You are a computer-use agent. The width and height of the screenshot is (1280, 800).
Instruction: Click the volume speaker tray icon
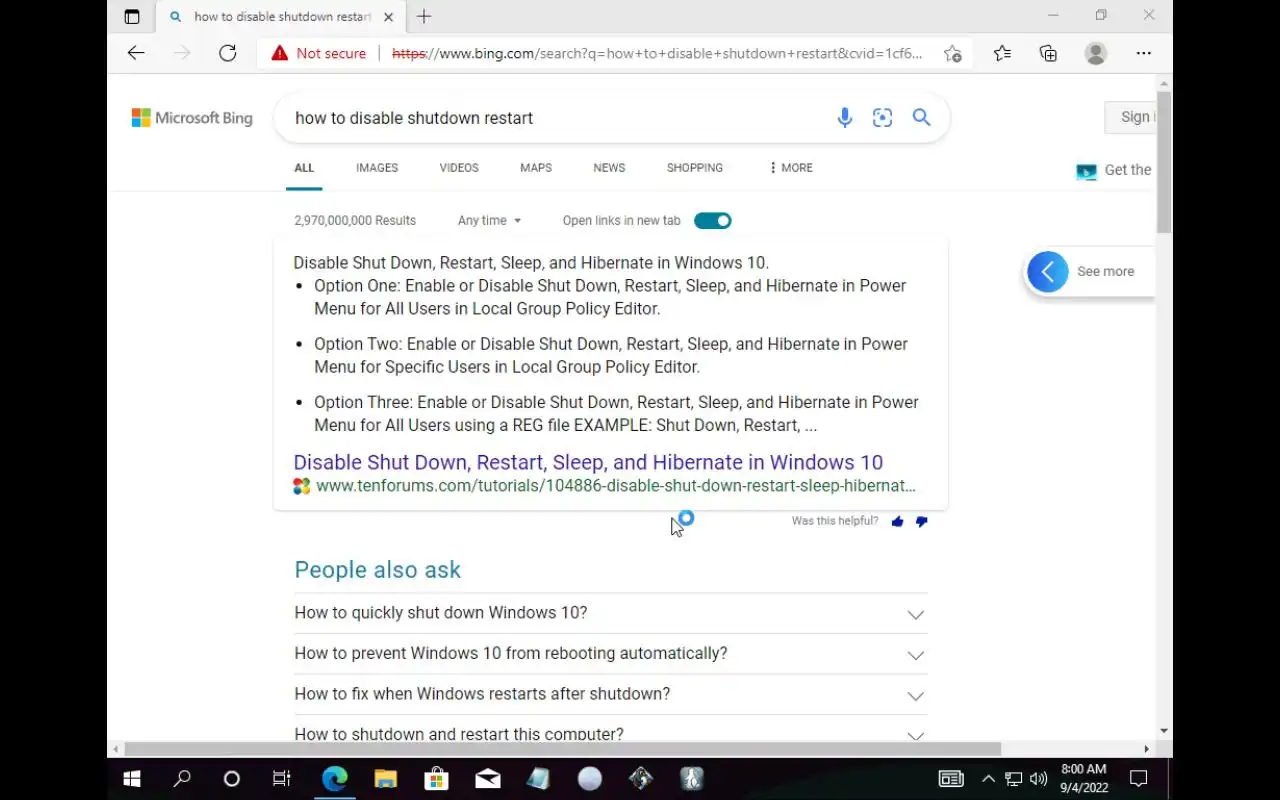point(1039,779)
